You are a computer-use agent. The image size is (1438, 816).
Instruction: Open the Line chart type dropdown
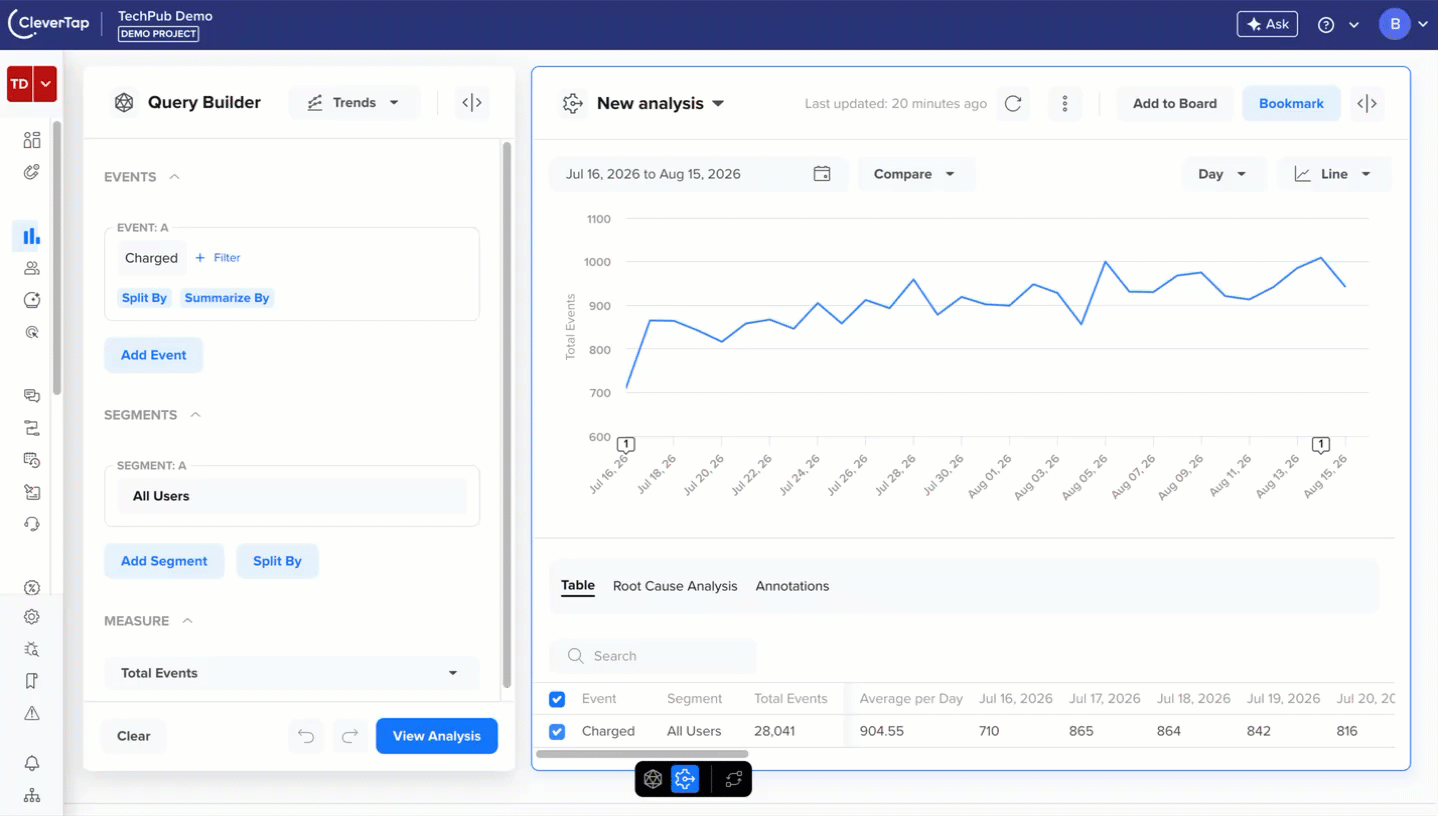tap(1333, 174)
